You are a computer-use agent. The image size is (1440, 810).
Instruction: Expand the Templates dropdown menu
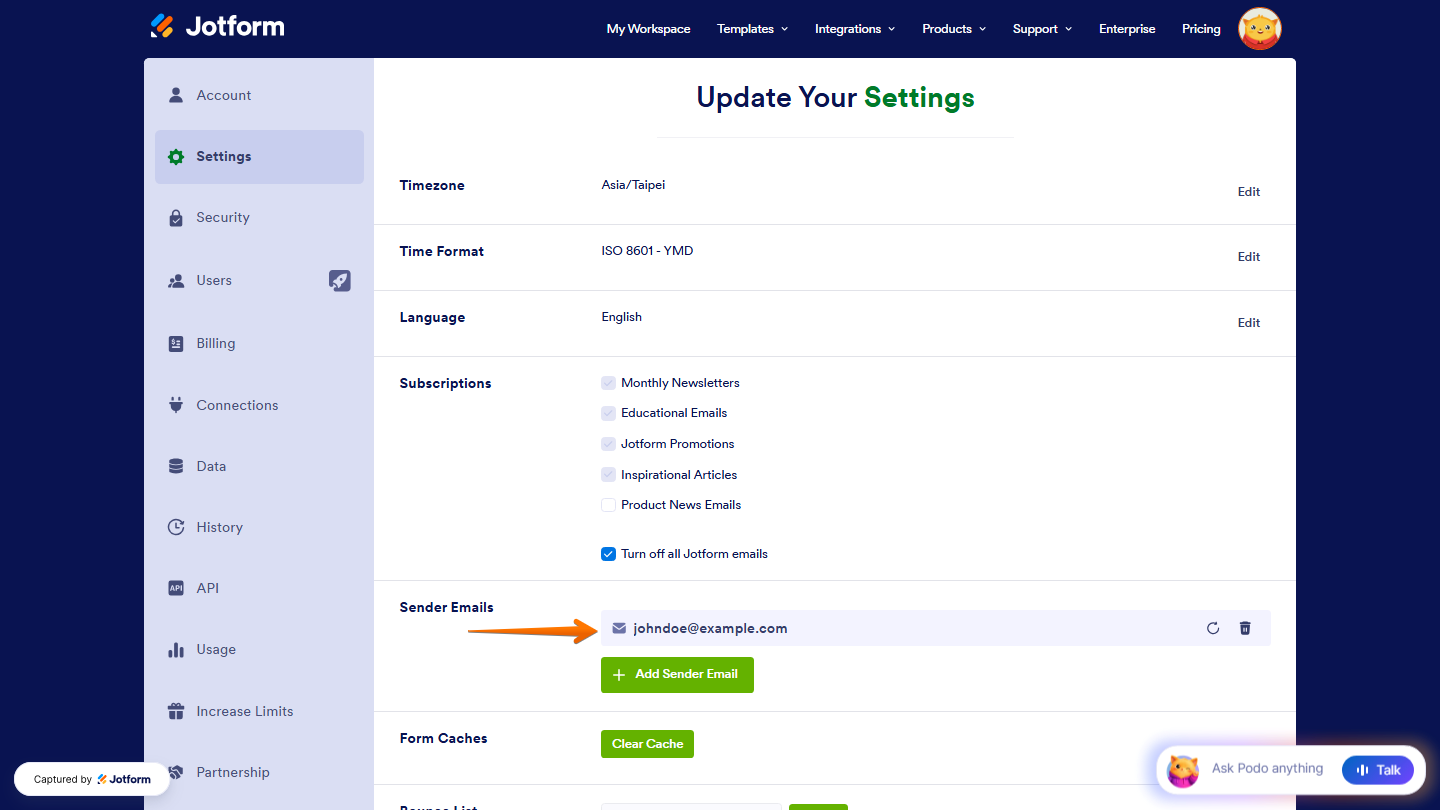tap(752, 29)
